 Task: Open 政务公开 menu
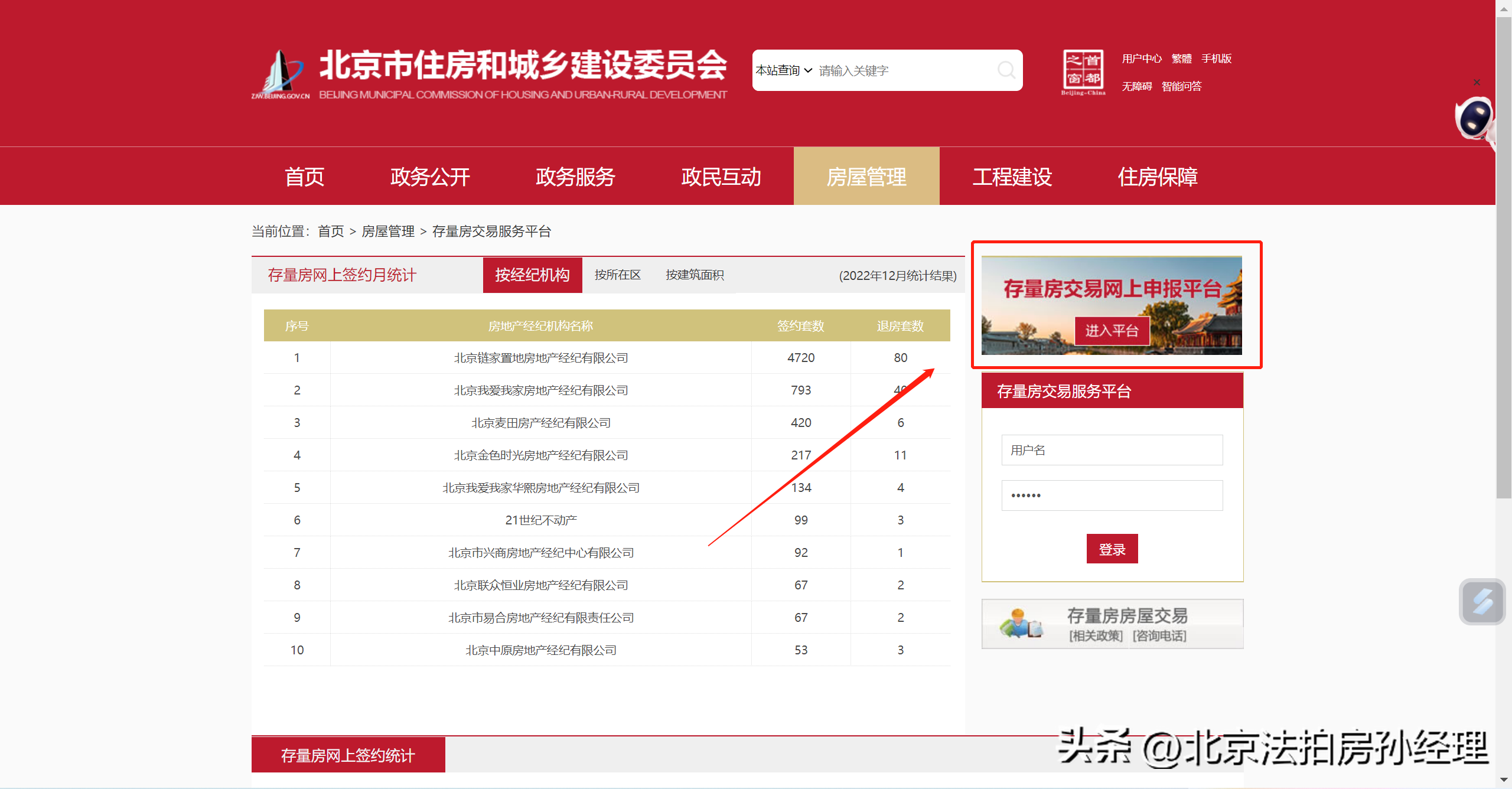[430, 177]
